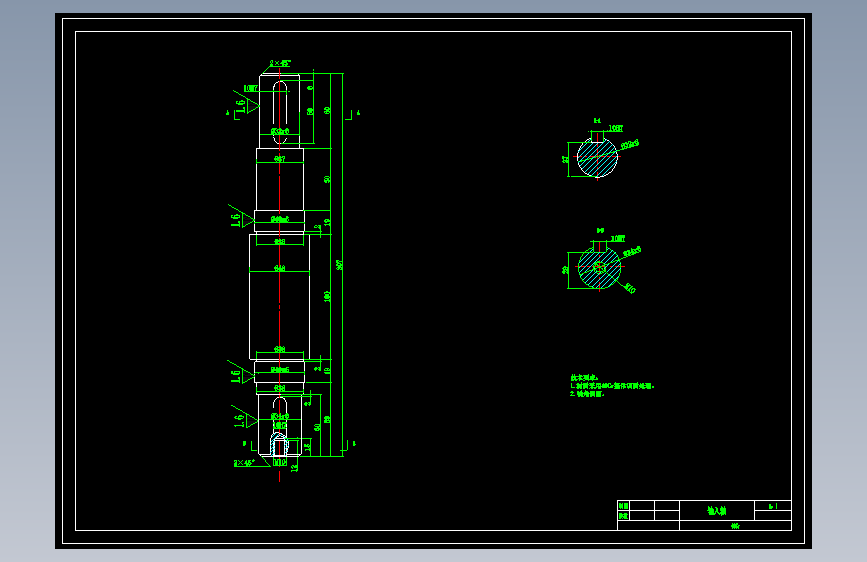Pick the 15 depth dimension near threaded hole
This screenshot has width=867, height=562.
tap(308, 446)
